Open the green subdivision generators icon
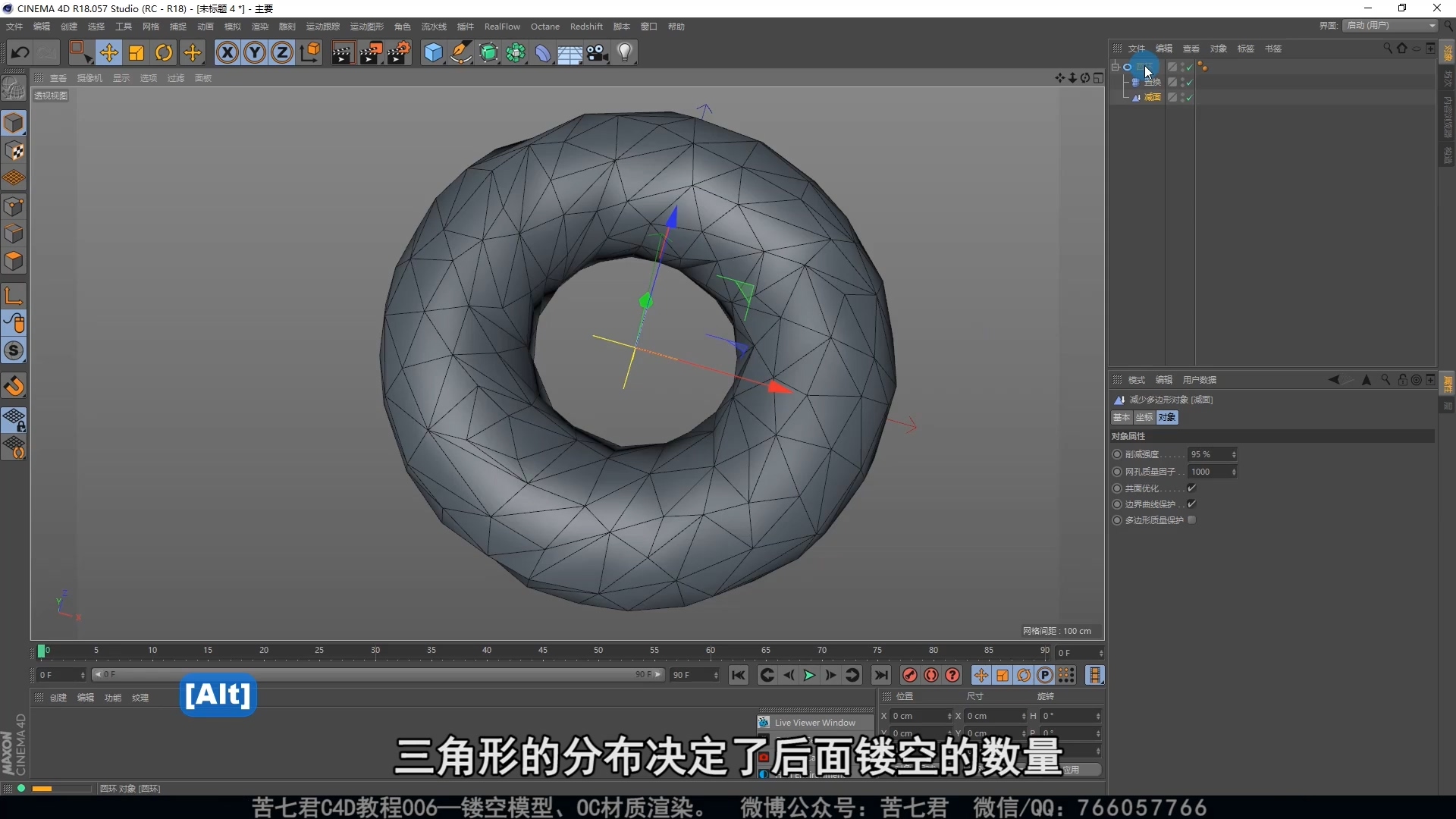Viewport: 1456px width, 819px height. (489, 52)
